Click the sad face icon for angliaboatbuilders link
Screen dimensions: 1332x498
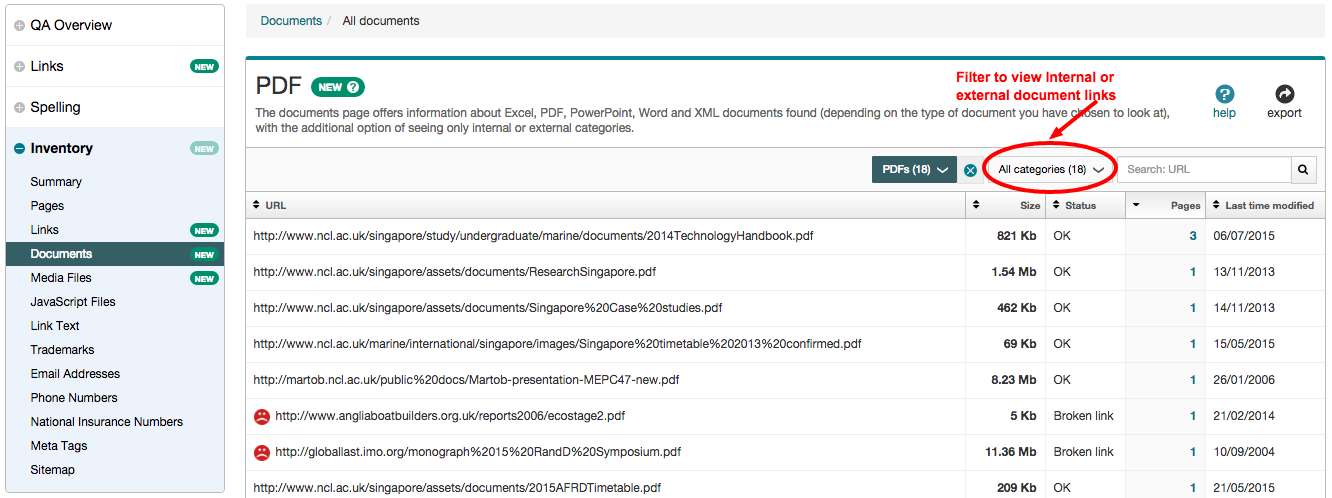pyautogui.click(x=261, y=416)
